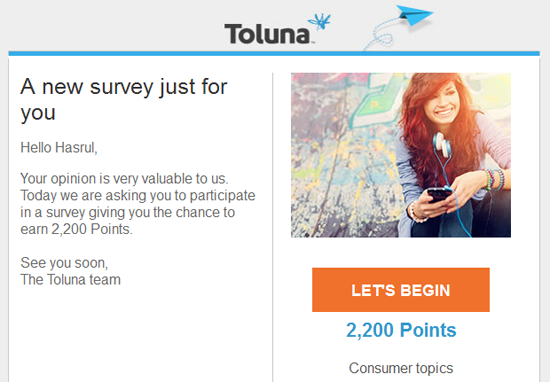Click the white headphones around woman's neck

pos(442,145)
